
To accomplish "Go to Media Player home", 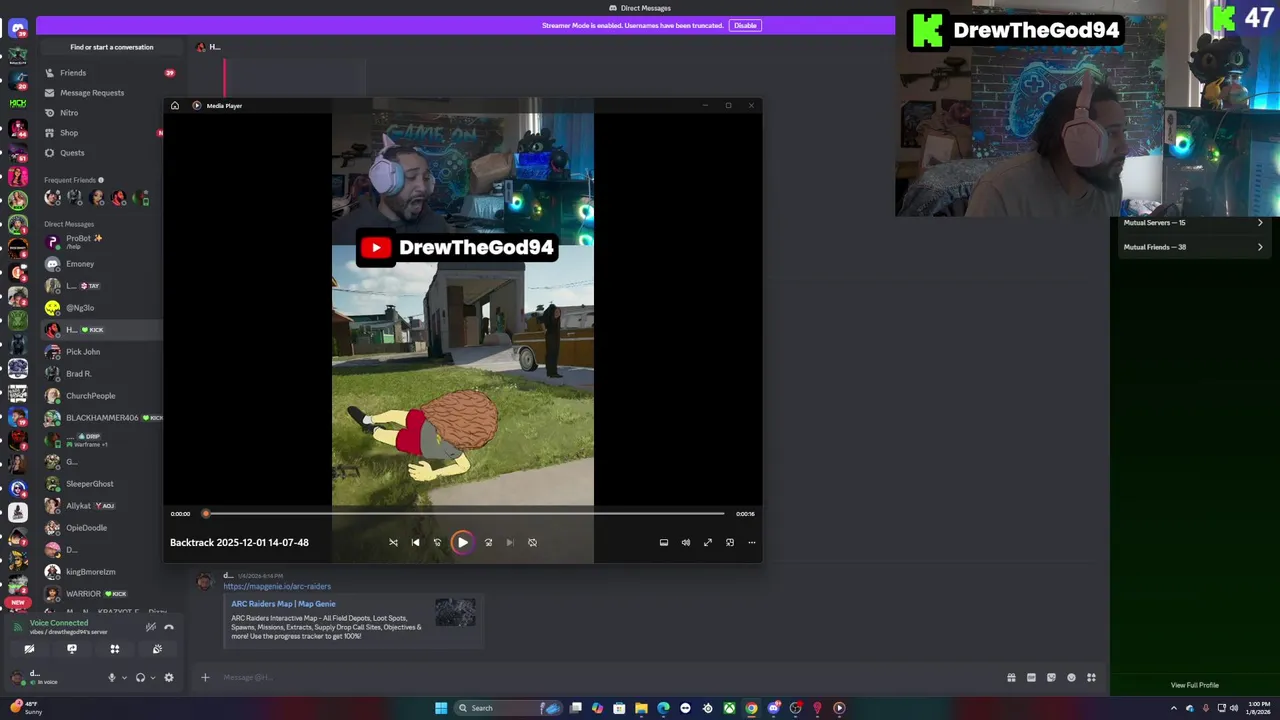I will click(175, 105).
